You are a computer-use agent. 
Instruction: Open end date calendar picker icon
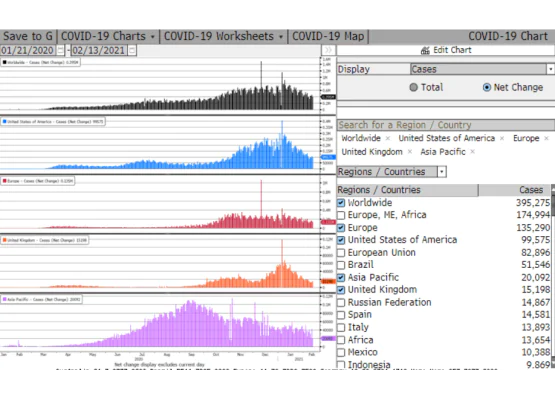pos(132,50)
